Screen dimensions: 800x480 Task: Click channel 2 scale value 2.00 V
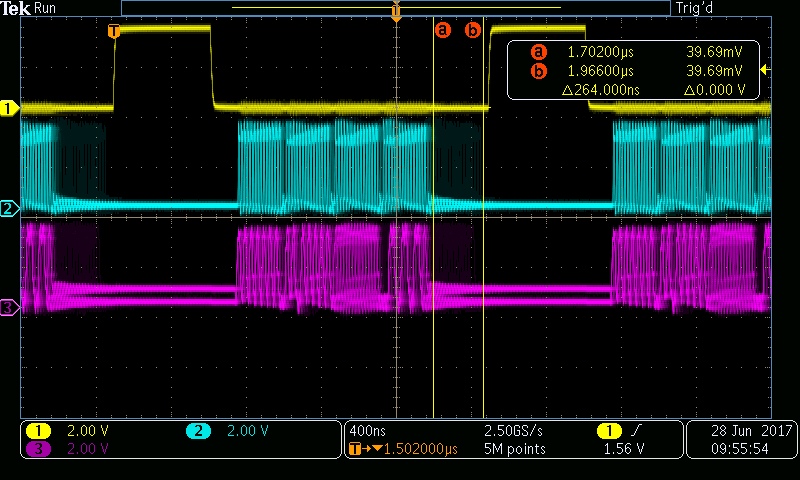[247, 431]
